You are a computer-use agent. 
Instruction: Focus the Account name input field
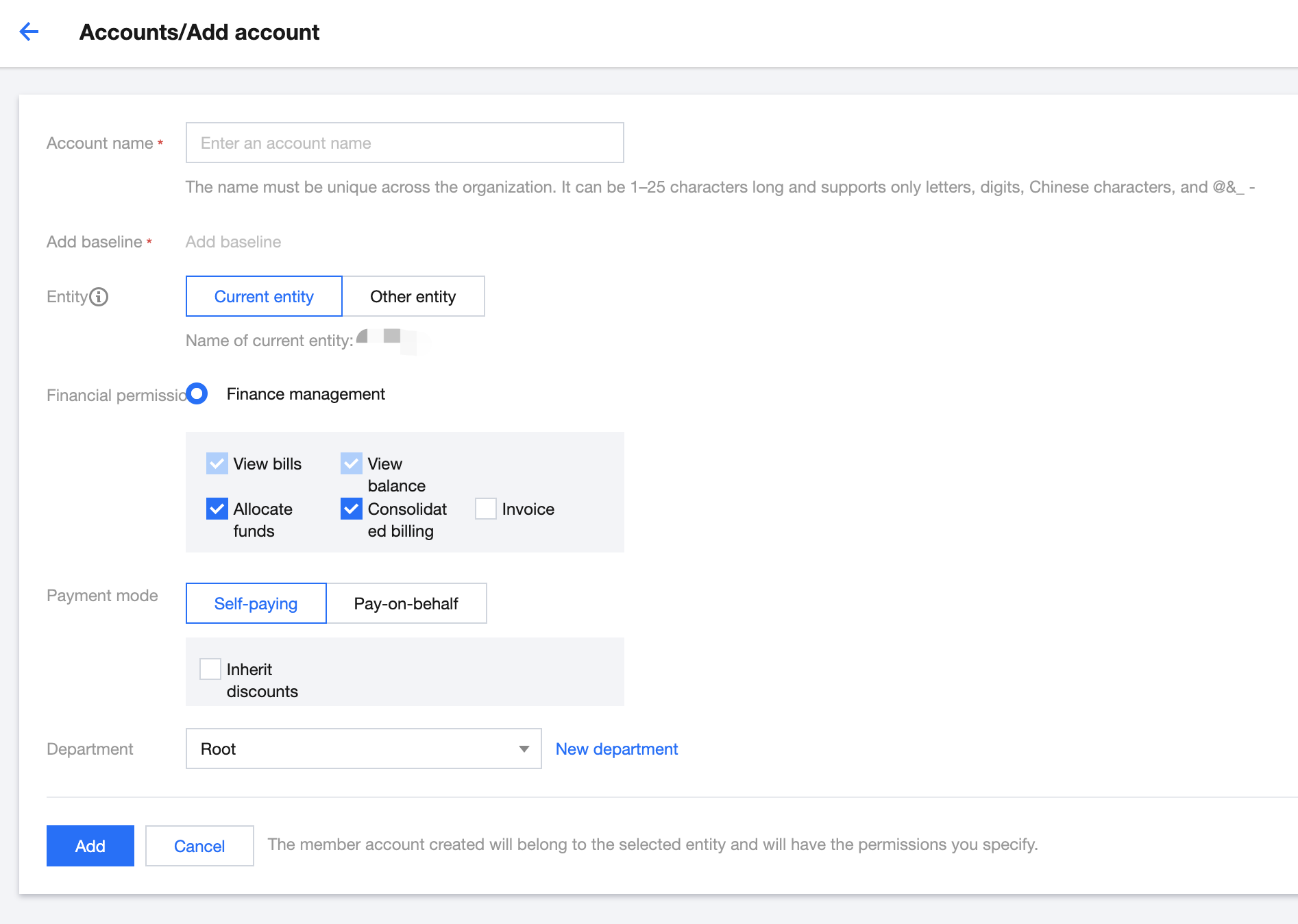(404, 143)
